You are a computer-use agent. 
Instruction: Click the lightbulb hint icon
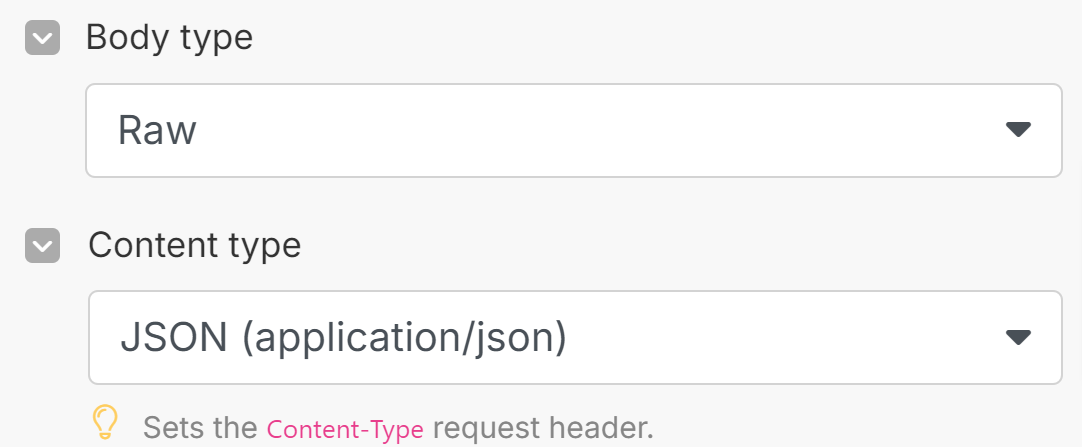tap(105, 422)
